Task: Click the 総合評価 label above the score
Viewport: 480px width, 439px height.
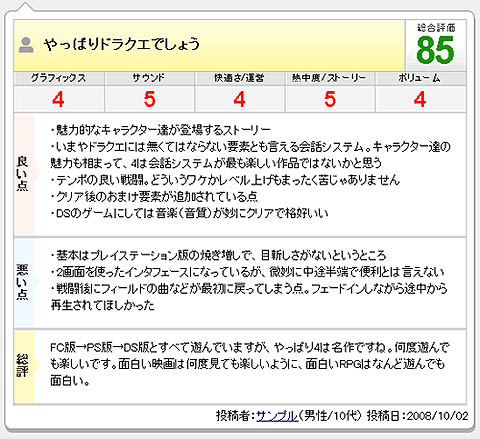Action: [436, 28]
